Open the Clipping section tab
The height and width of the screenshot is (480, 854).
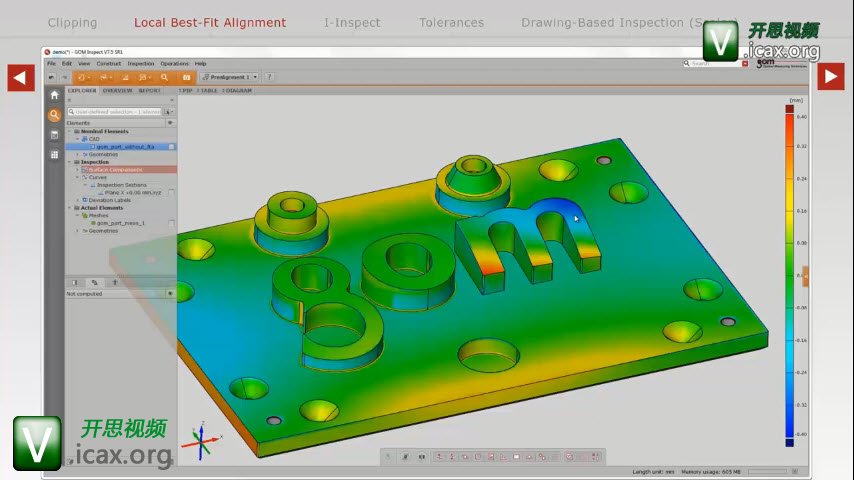pos(72,23)
